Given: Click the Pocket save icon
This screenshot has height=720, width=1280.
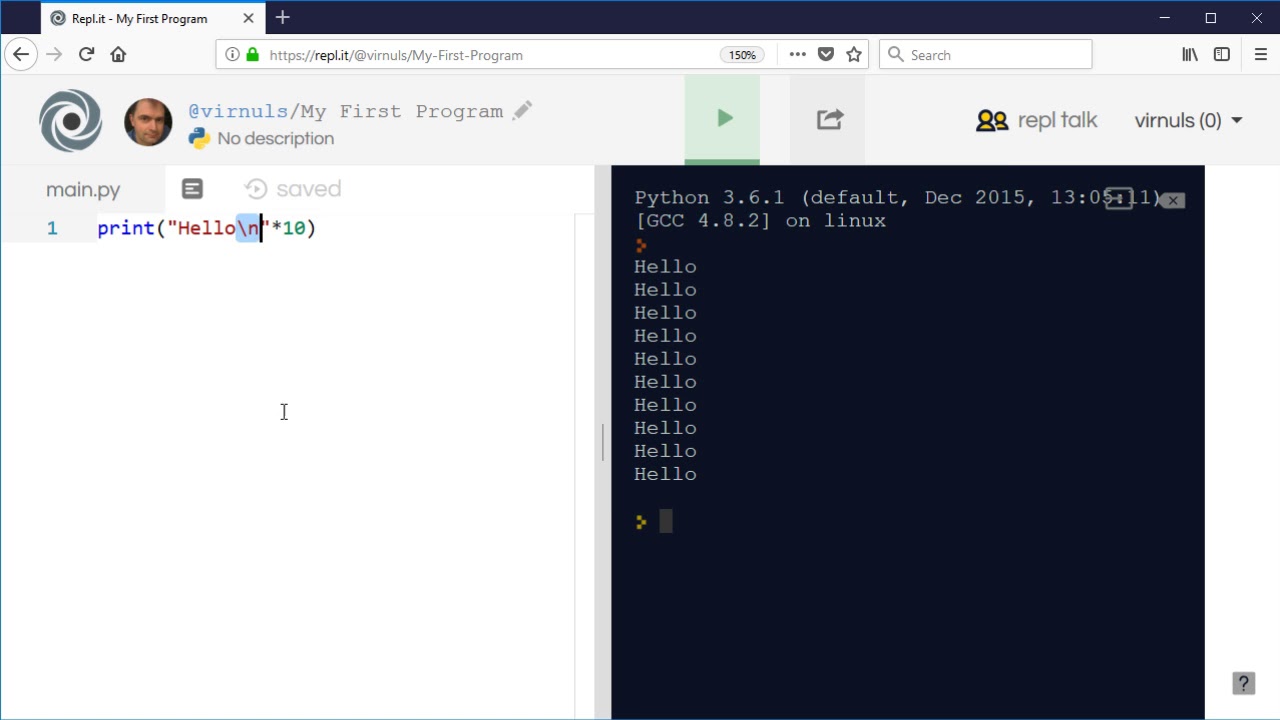Looking at the screenshot, I should 826,55.
